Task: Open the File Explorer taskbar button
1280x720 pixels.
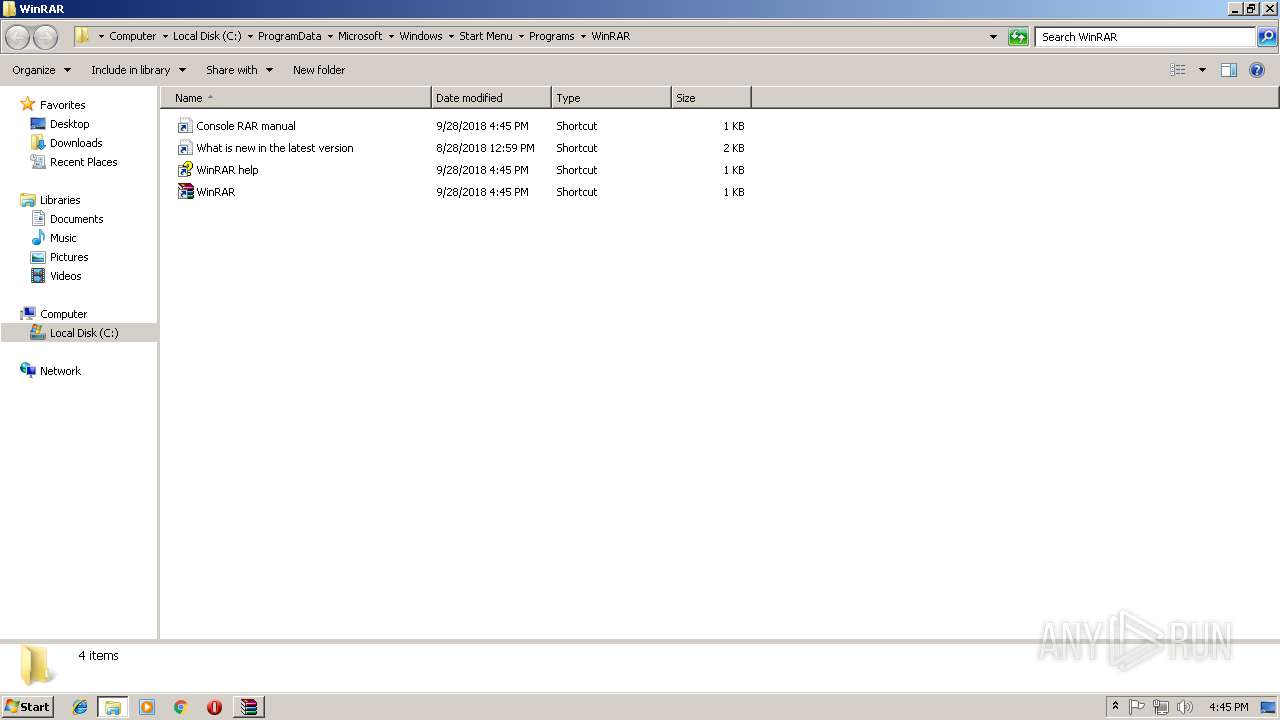Action: pos(113,707)
